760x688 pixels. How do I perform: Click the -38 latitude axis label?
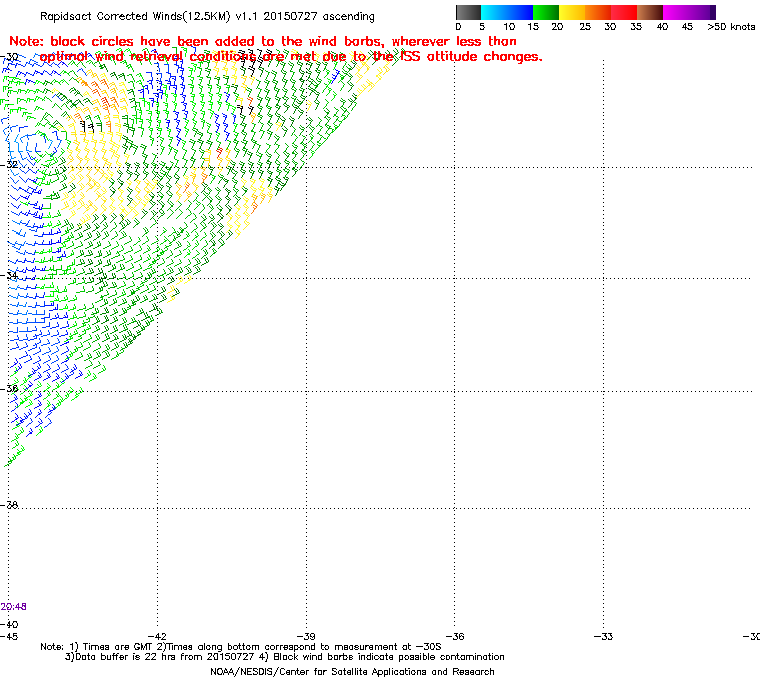tap(9, 505)
